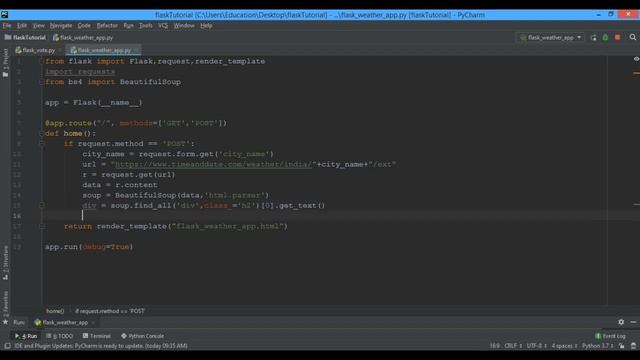The image size is (640, 360).
Task: Click the 16:9 cursor position indicator
Action: click(494, 346)
